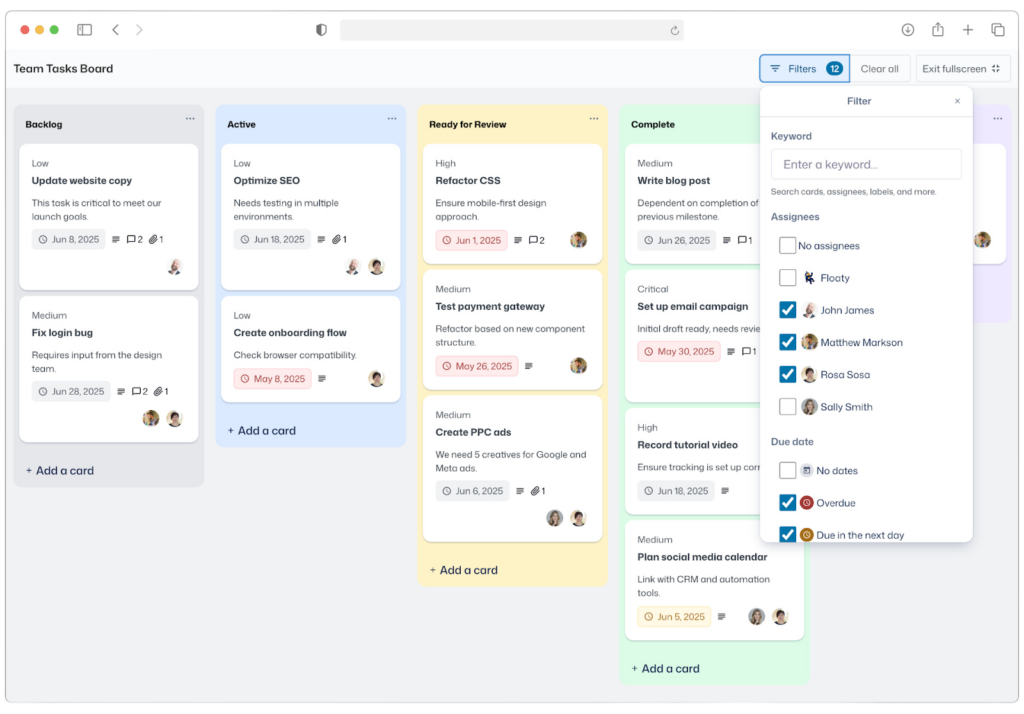This screenshot has width=1024, height=714.
Task: Uncheck the Matthew Markson assignee filter
Action: (788, 342)
